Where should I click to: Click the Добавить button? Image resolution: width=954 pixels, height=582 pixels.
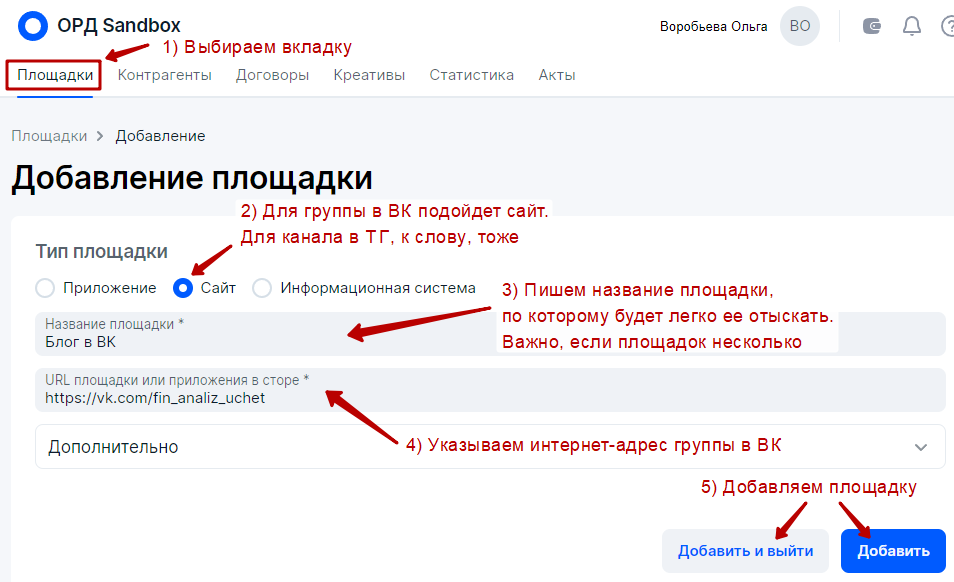coord(893,550)
